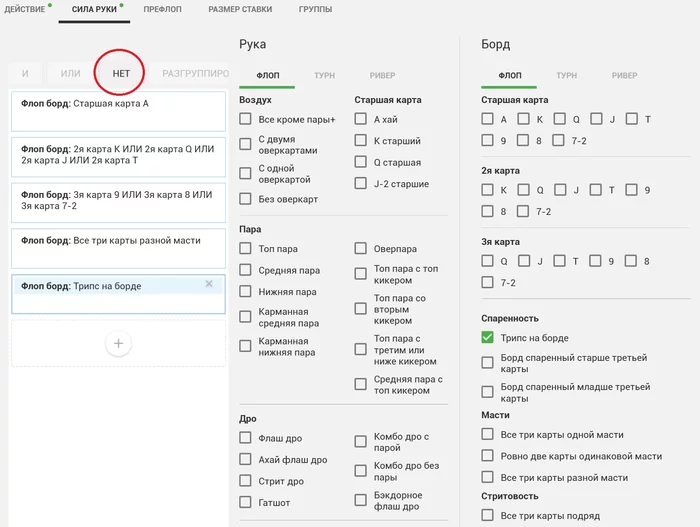The height and width of the screenshot is (527, 700).
Task: Remove the 'Трипс на борде' condition with X
Action: [x=209, y=284]
